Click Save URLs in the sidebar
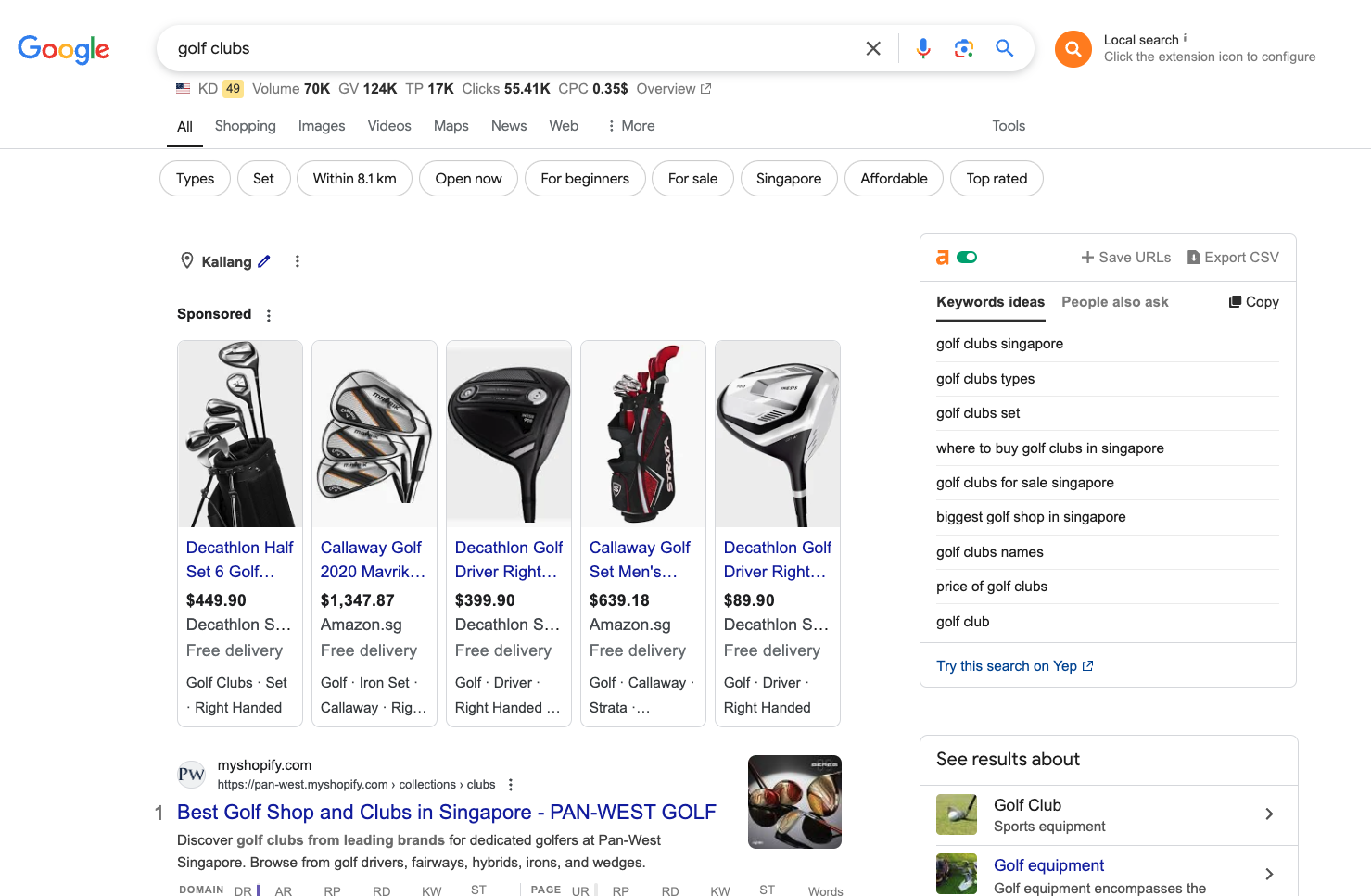This screenshot has height=896, width=1371. [1125, 258]
